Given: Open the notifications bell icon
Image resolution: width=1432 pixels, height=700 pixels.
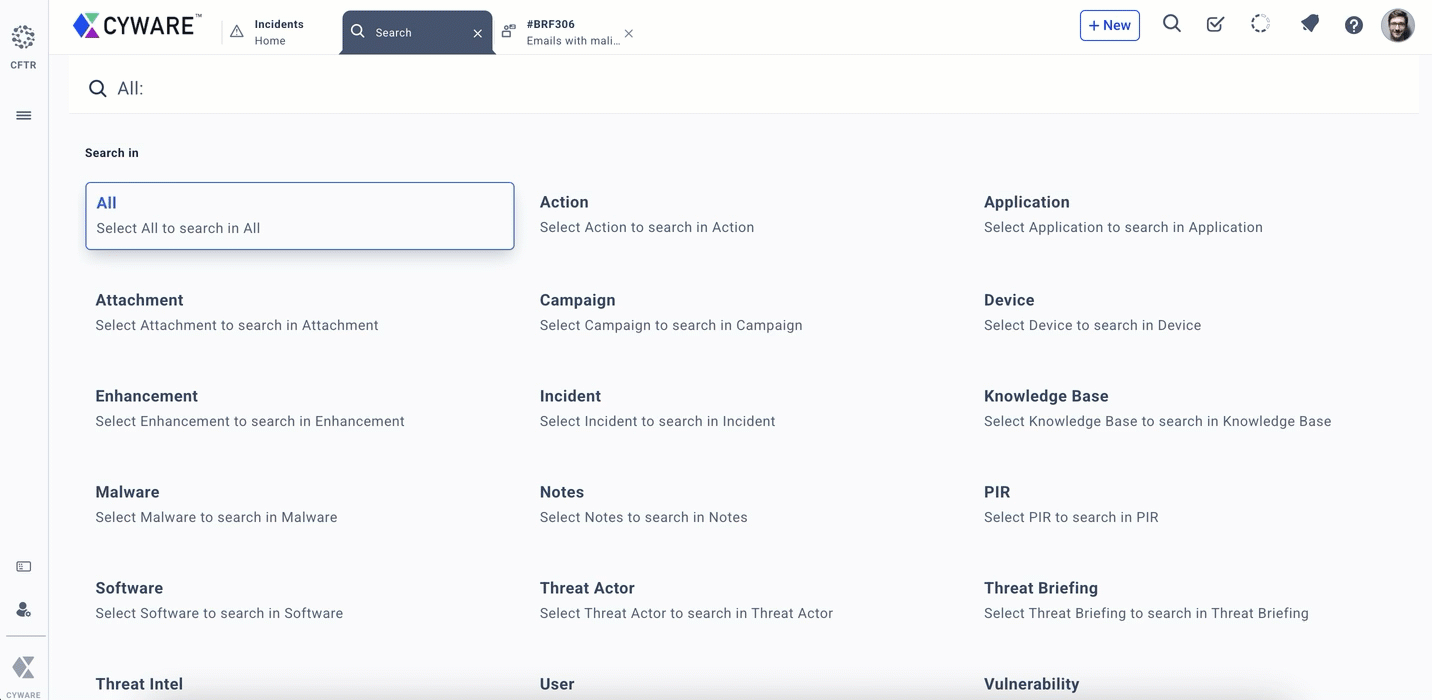Looking at the screenshot, I should pos(1309,25).
